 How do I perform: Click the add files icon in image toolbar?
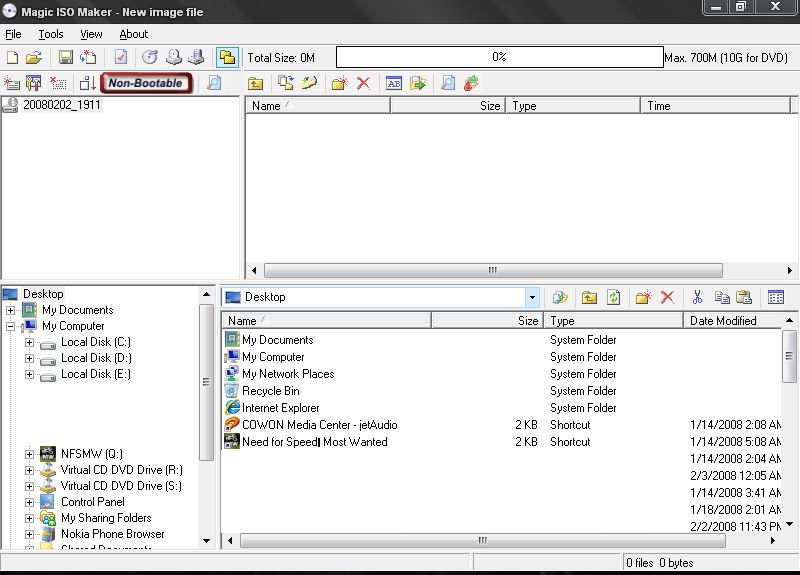point(286,83)
